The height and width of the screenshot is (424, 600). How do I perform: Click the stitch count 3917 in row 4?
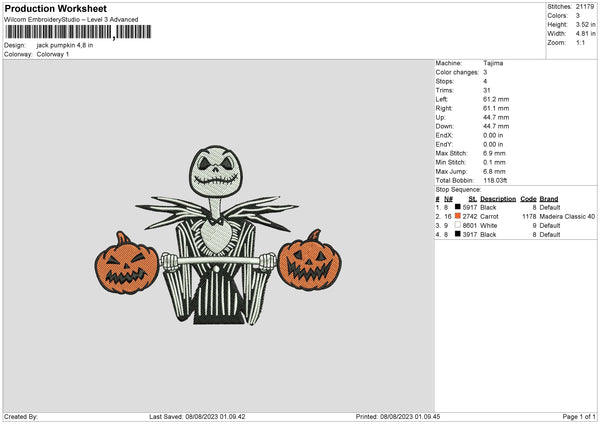[470, 235]
